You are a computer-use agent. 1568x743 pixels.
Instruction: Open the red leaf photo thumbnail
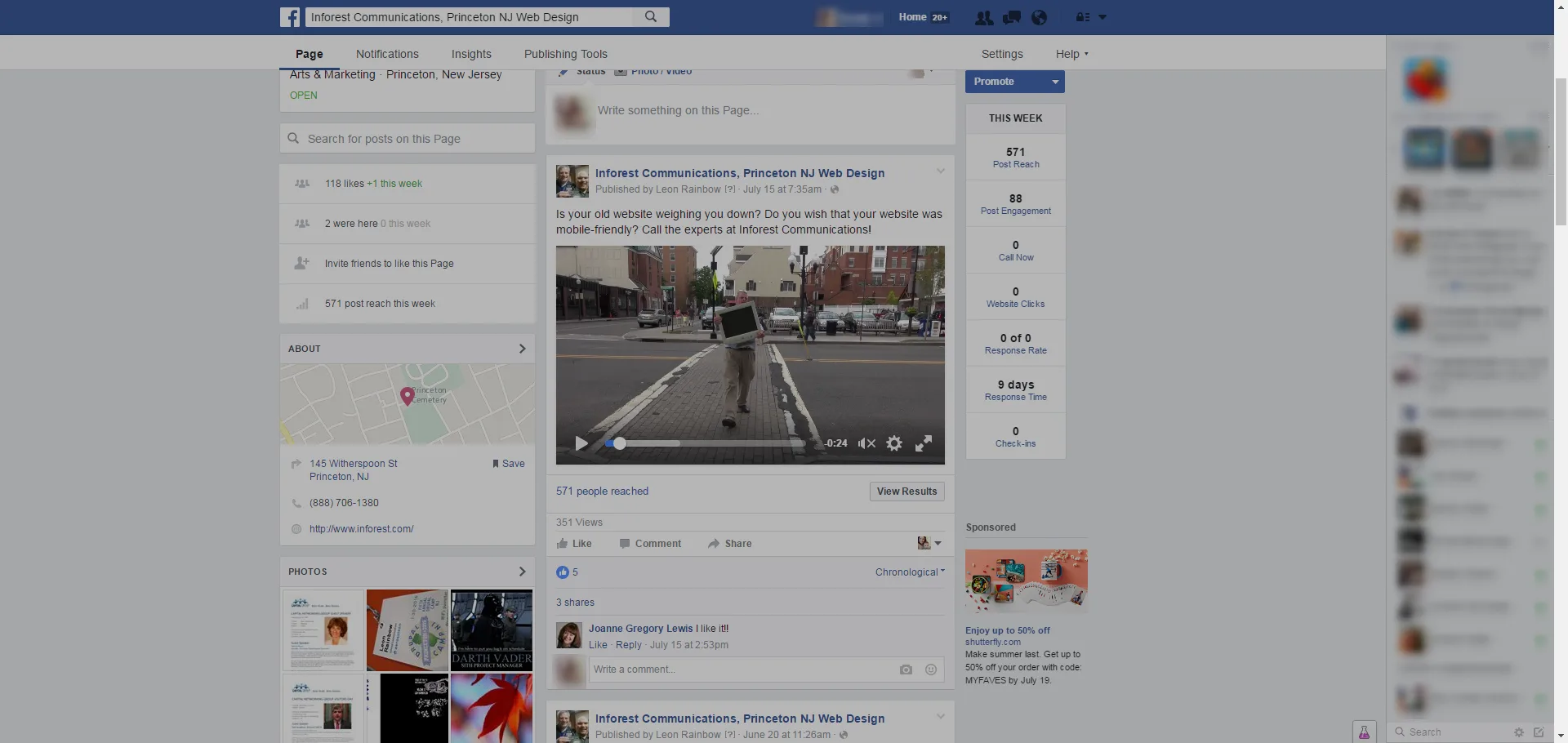pos(492,708)
